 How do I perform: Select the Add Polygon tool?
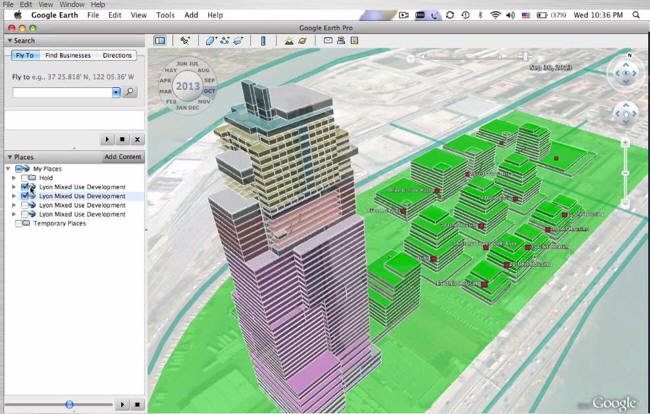(211, 41)
